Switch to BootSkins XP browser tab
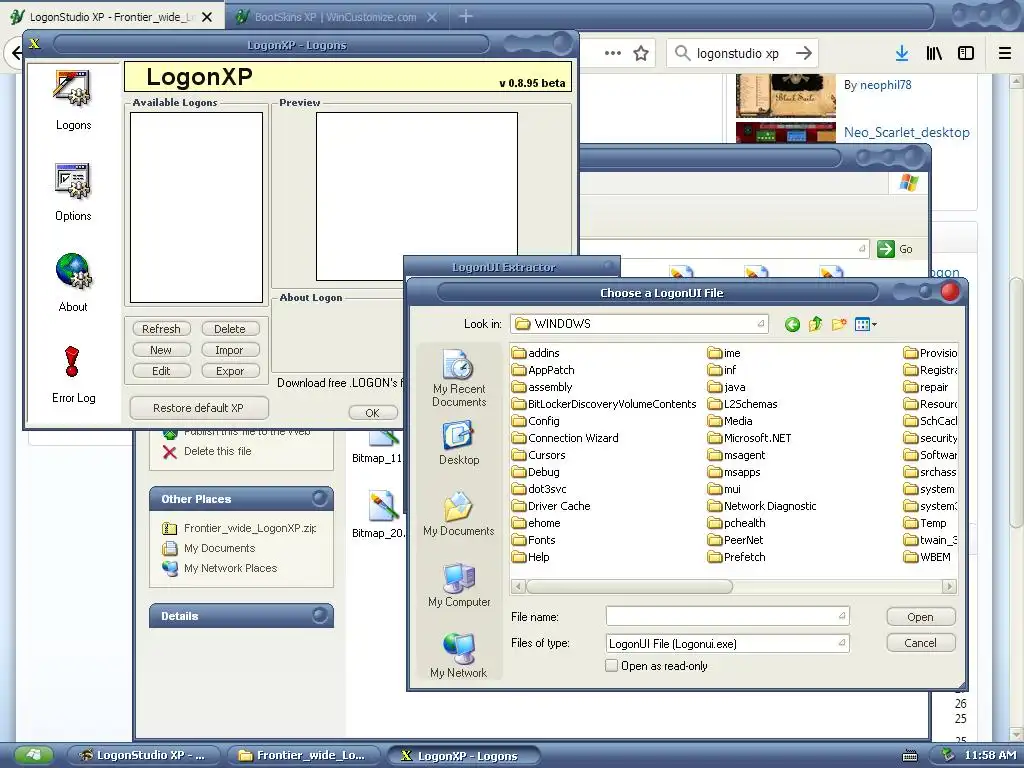 [x=335, y=16]
